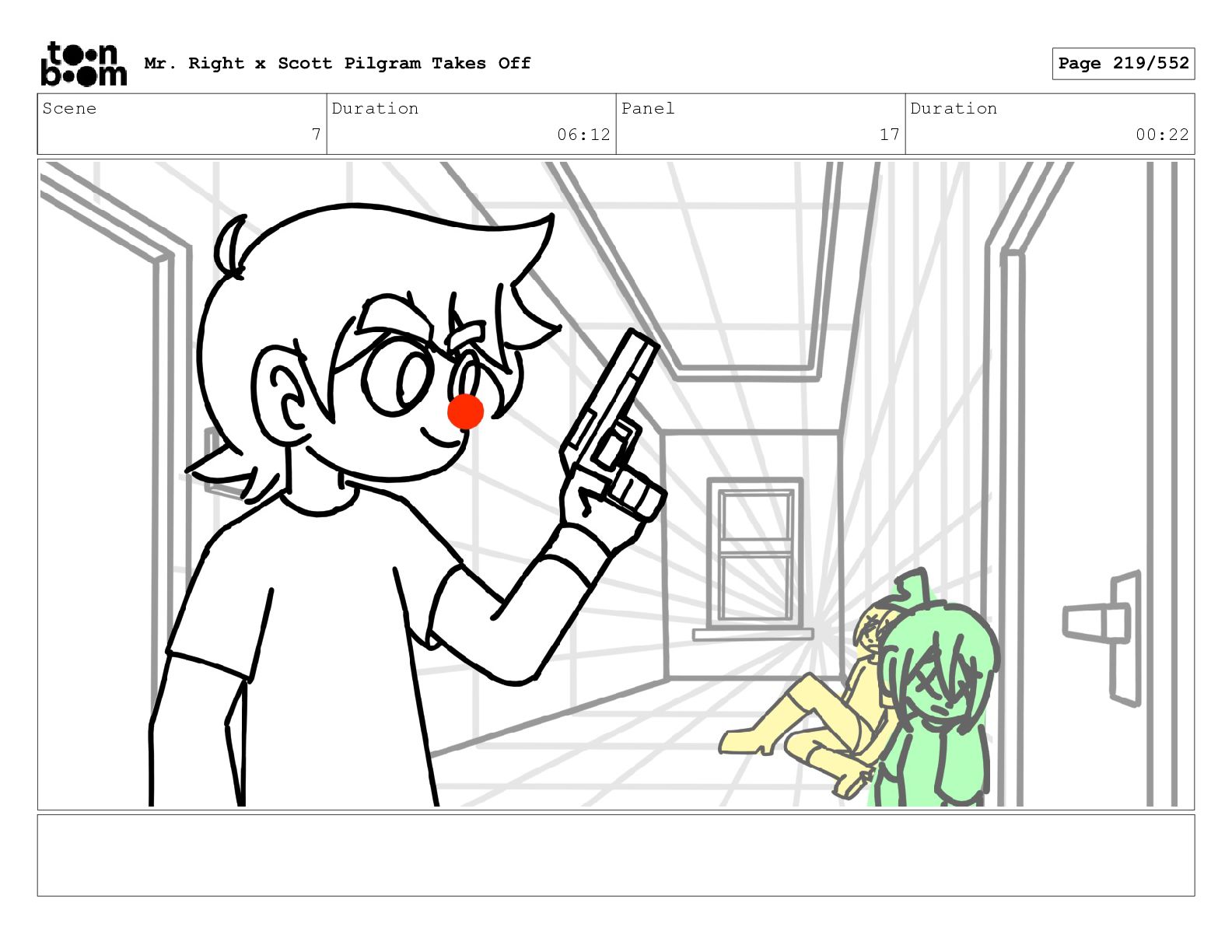This screenshot has width=1232, height=952.
Task: Click the door handle on the right door
Action: 1103,637
